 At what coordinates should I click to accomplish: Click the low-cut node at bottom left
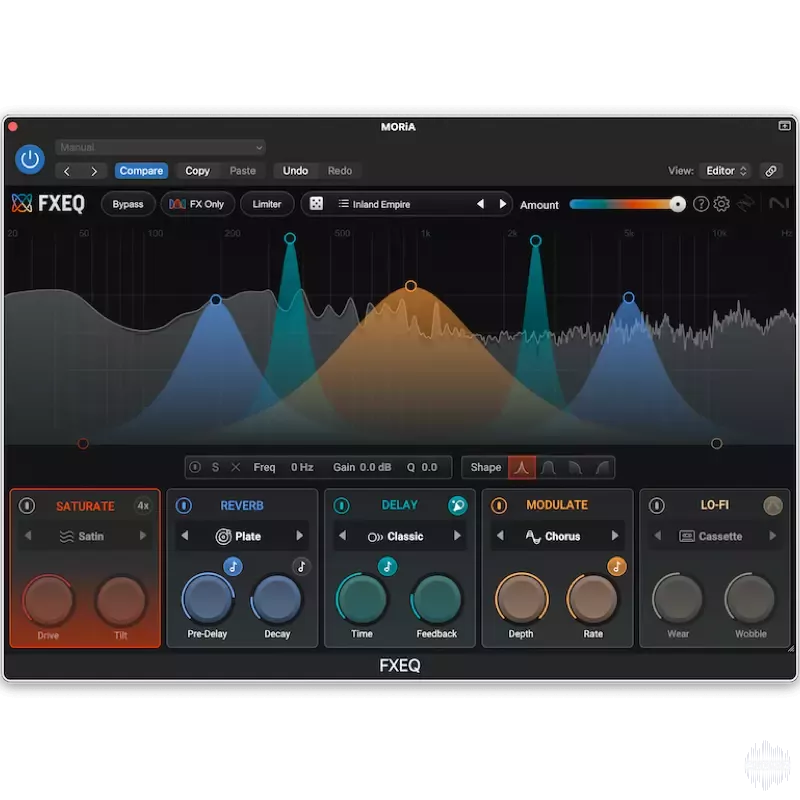[83, 444]
